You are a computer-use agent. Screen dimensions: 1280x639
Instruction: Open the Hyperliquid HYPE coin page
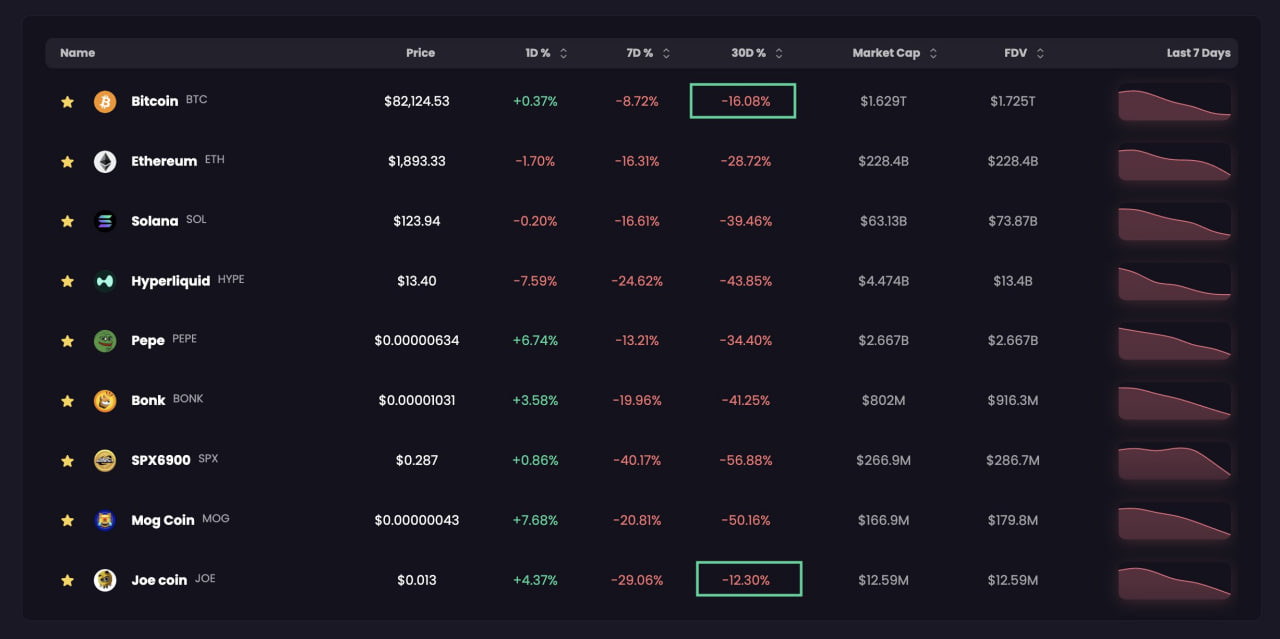click(x=187, y=281)
